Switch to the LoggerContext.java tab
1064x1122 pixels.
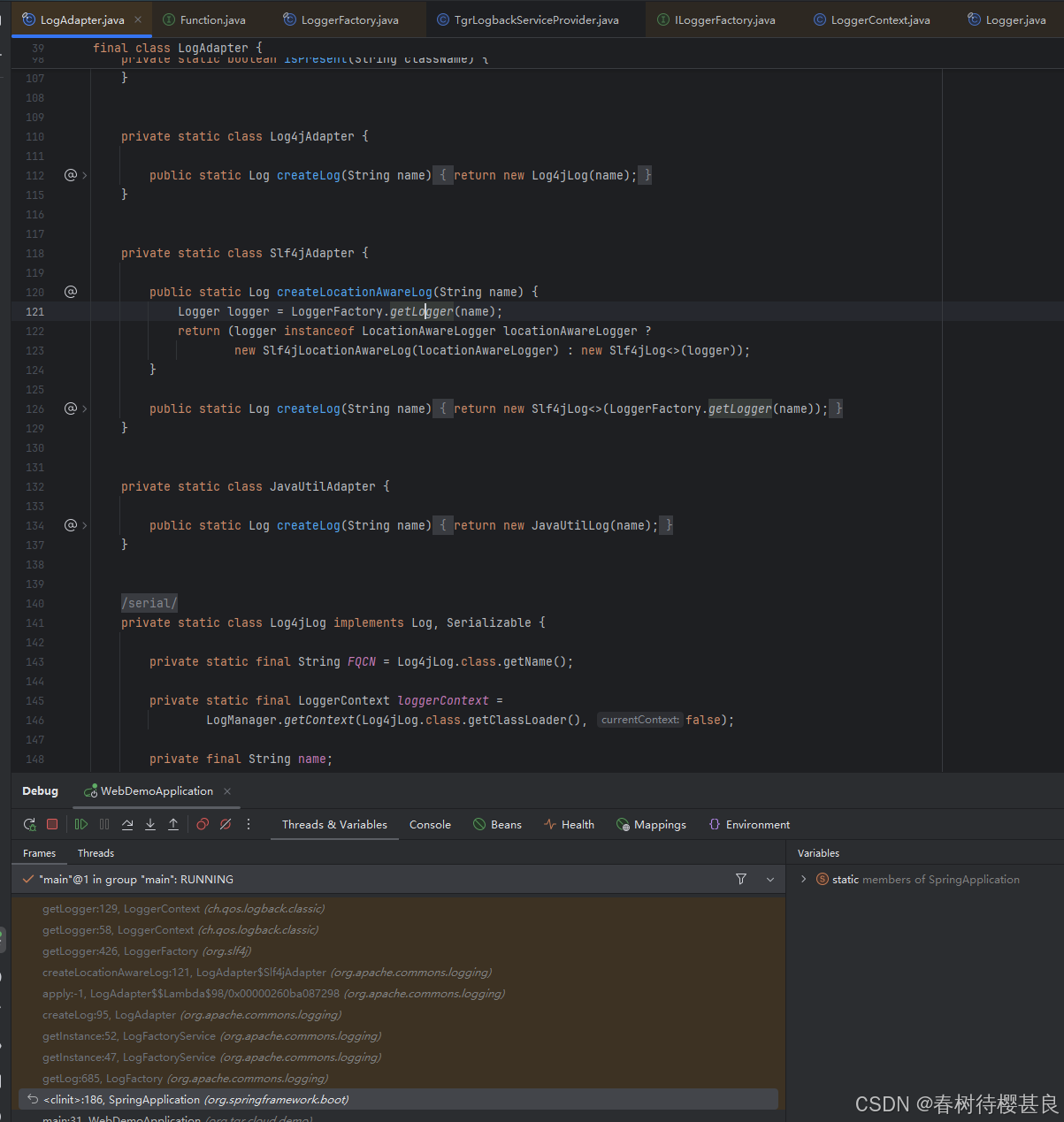[872, 19]
